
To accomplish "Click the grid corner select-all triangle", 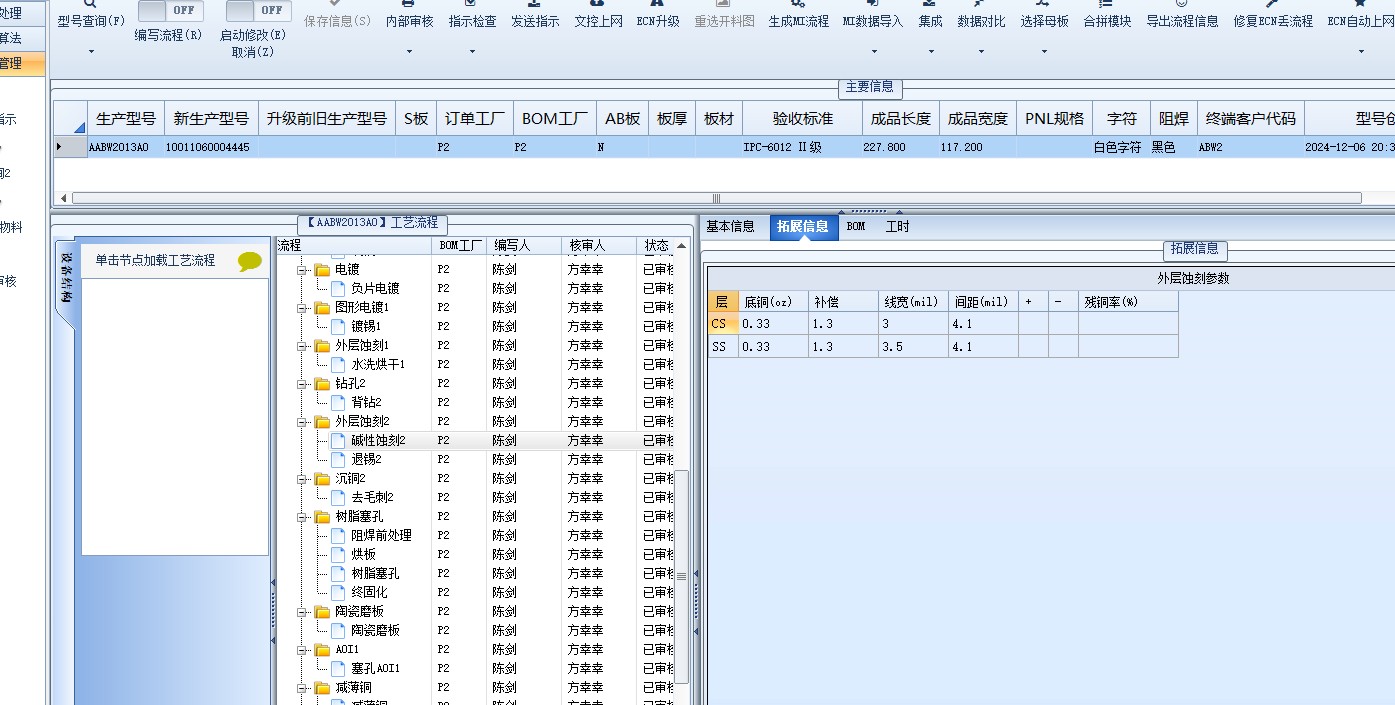I will coord(79,126).
